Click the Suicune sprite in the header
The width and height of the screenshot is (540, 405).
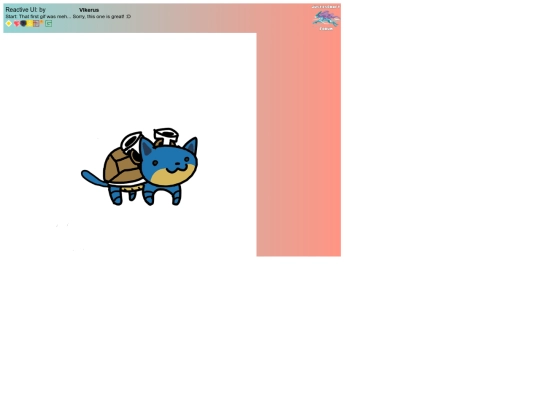point(326,18)
